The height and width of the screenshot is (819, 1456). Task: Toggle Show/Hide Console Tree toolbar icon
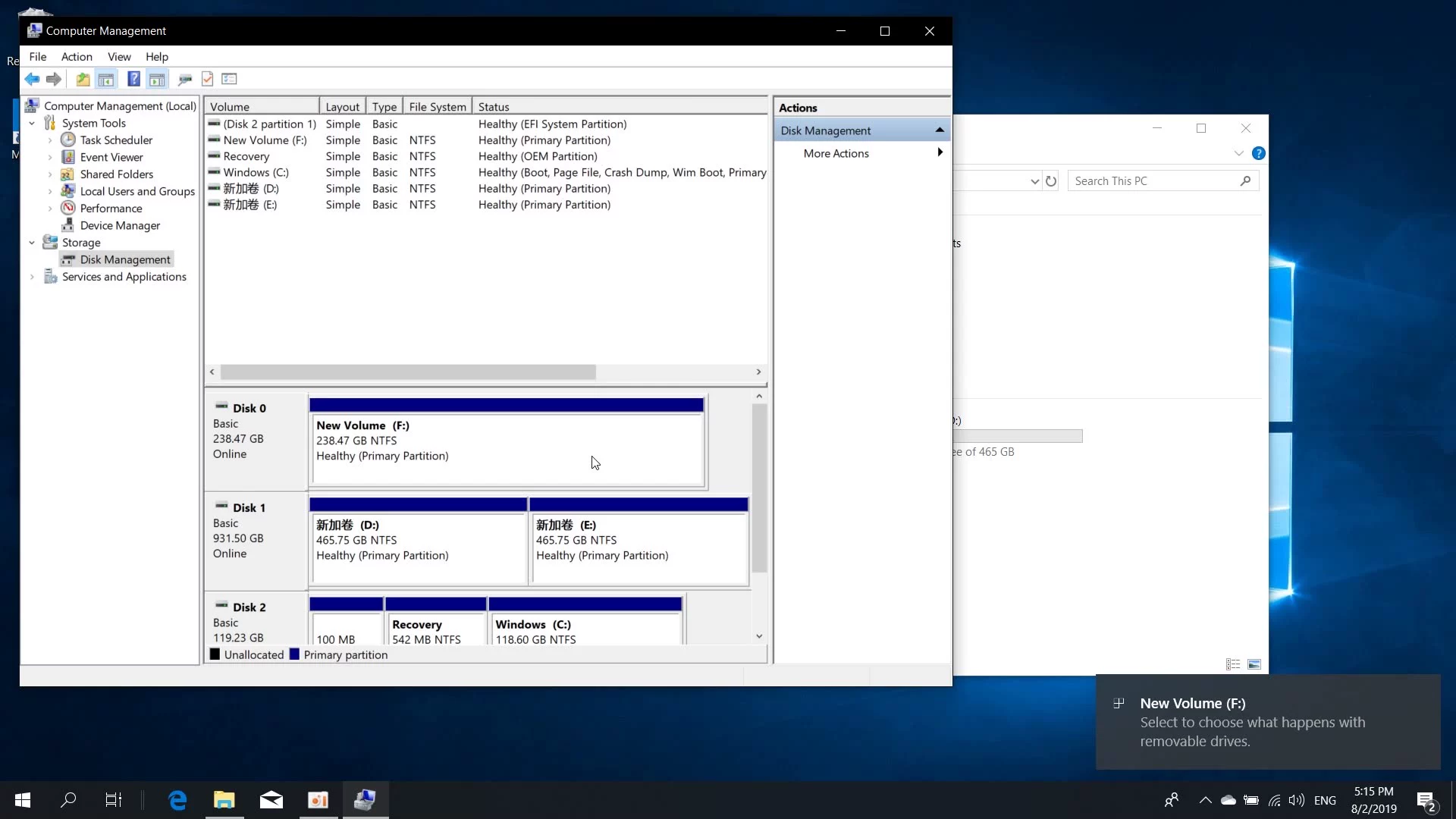click(106, 79)
